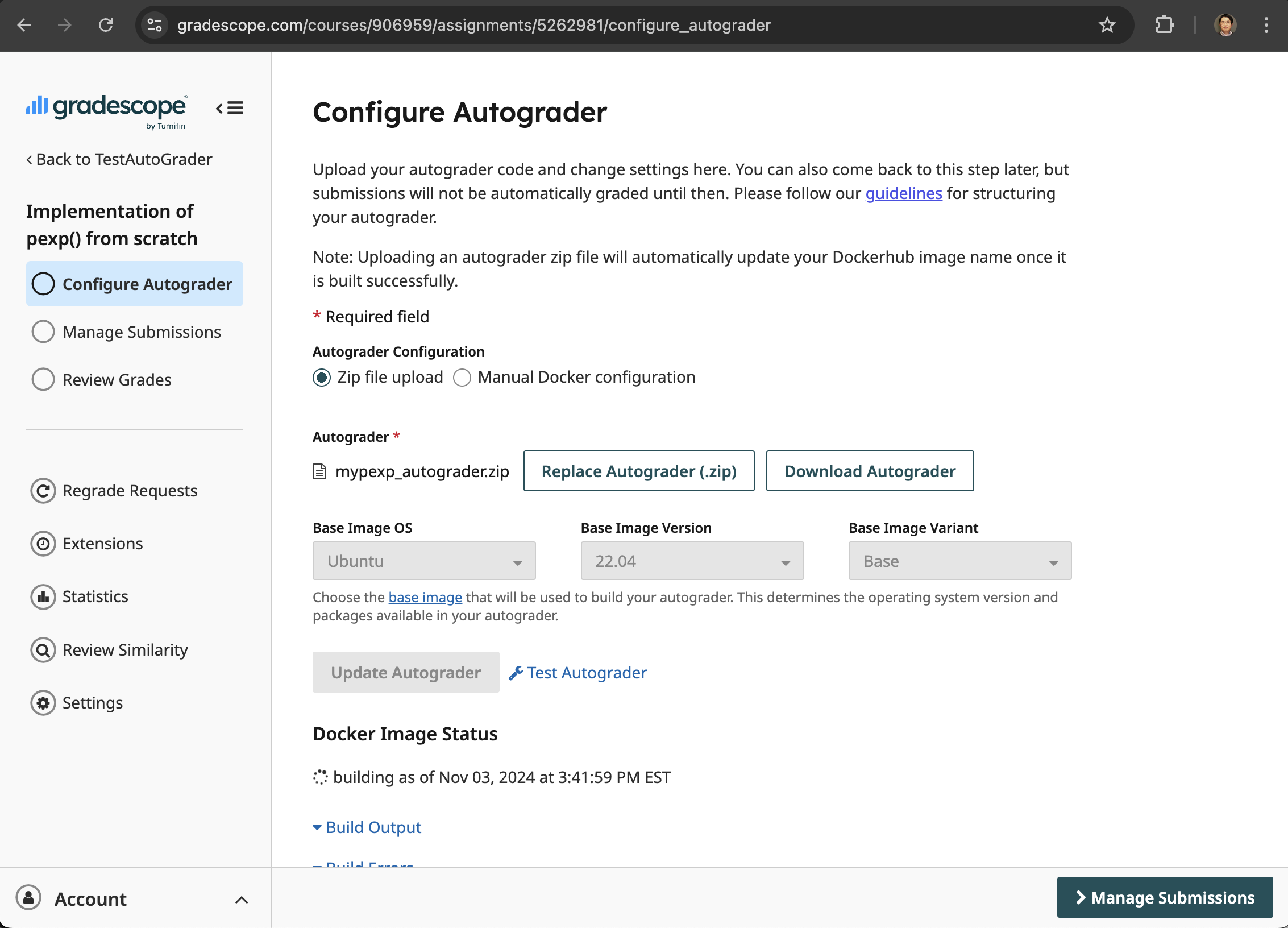Open Regrade Requests from the sidebar
Viewport: 1288px width, 928px height.
coord(130,490)
